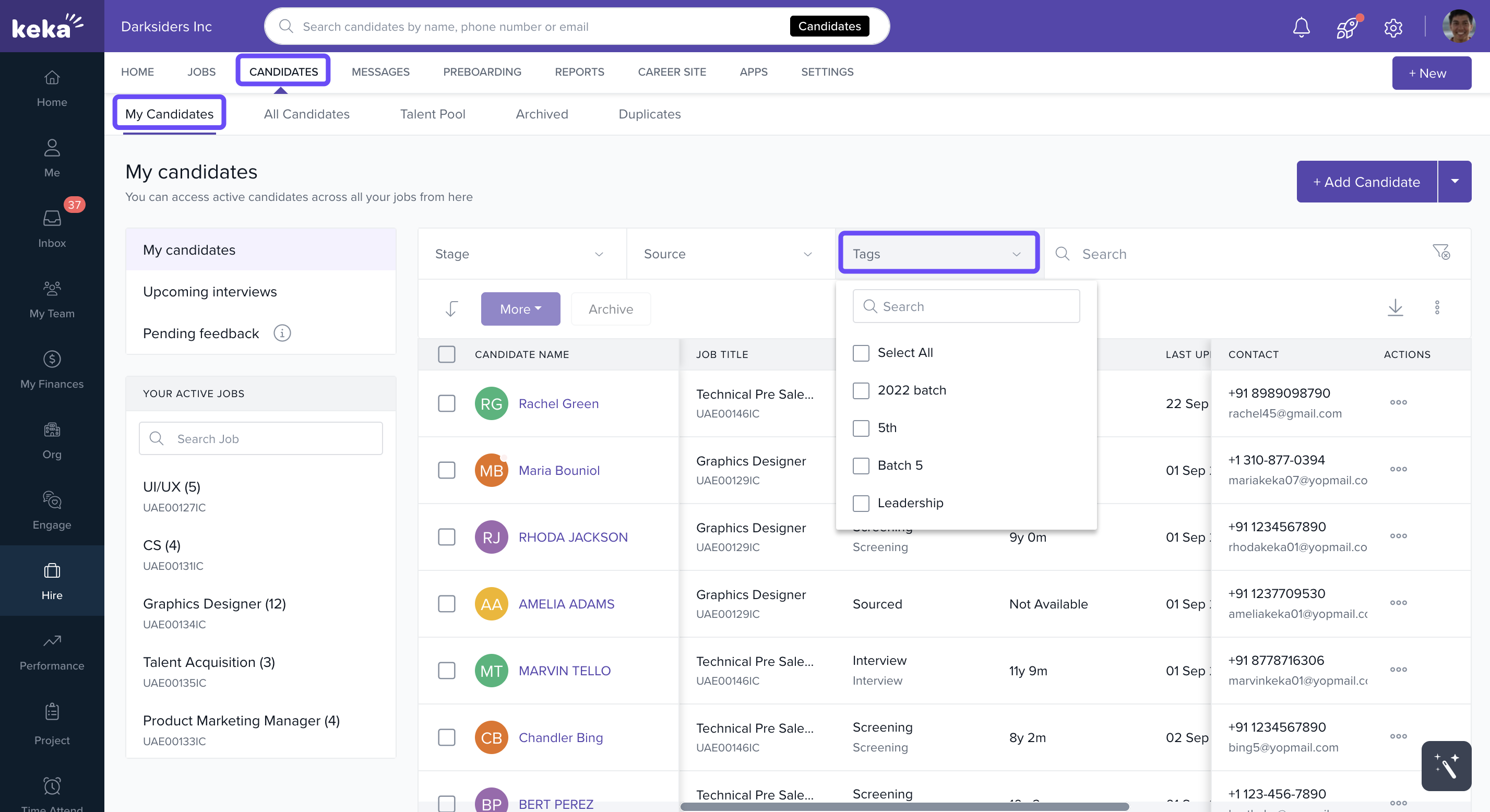Image resolution: width=1490 pixels, height=812 pixels.
Task: Expand the Add Candidate dropdown arrow
Action: pos(1454,182)
